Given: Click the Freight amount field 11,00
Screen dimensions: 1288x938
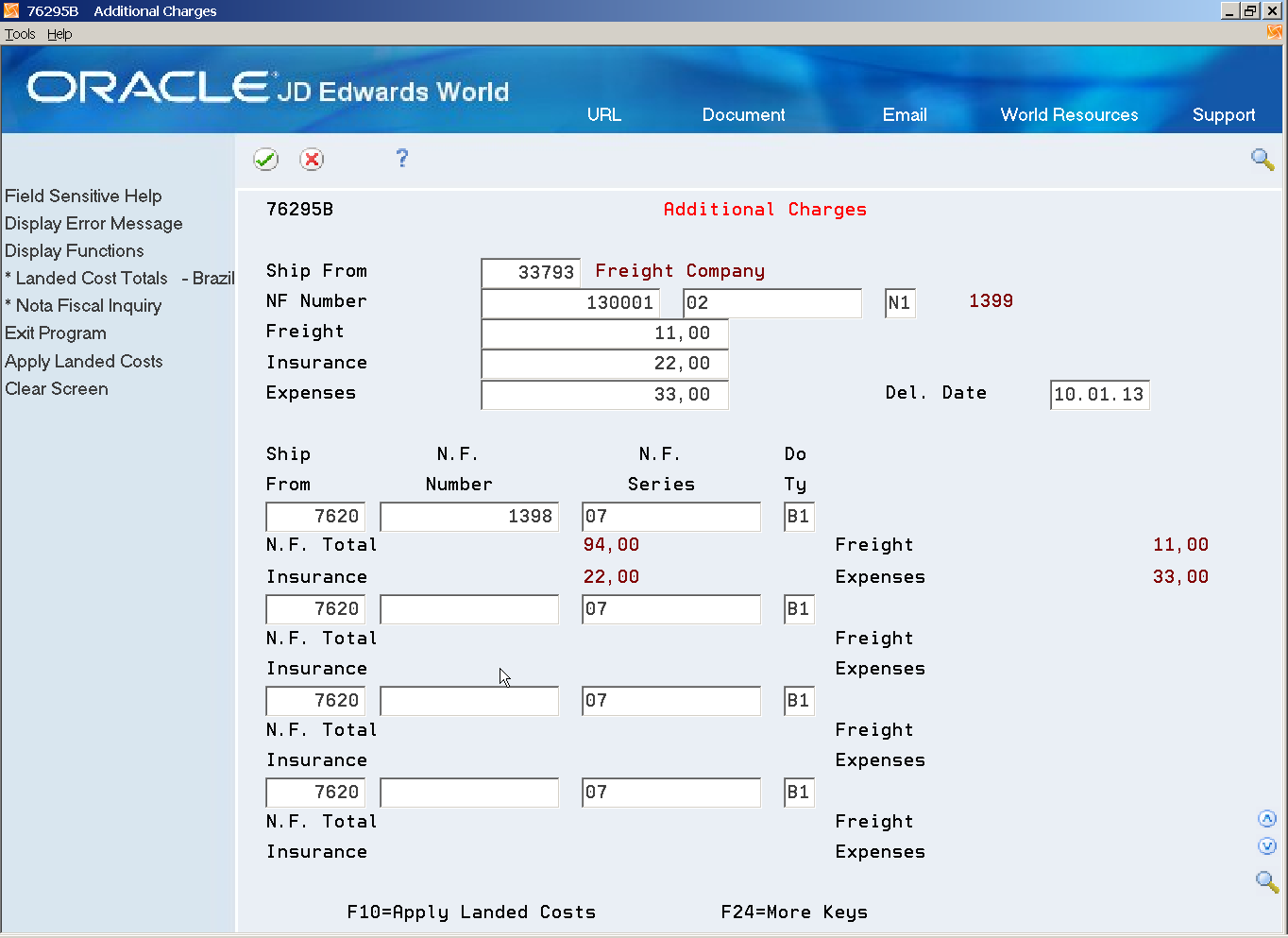Looking at the screenshot, I should (605, 333).
